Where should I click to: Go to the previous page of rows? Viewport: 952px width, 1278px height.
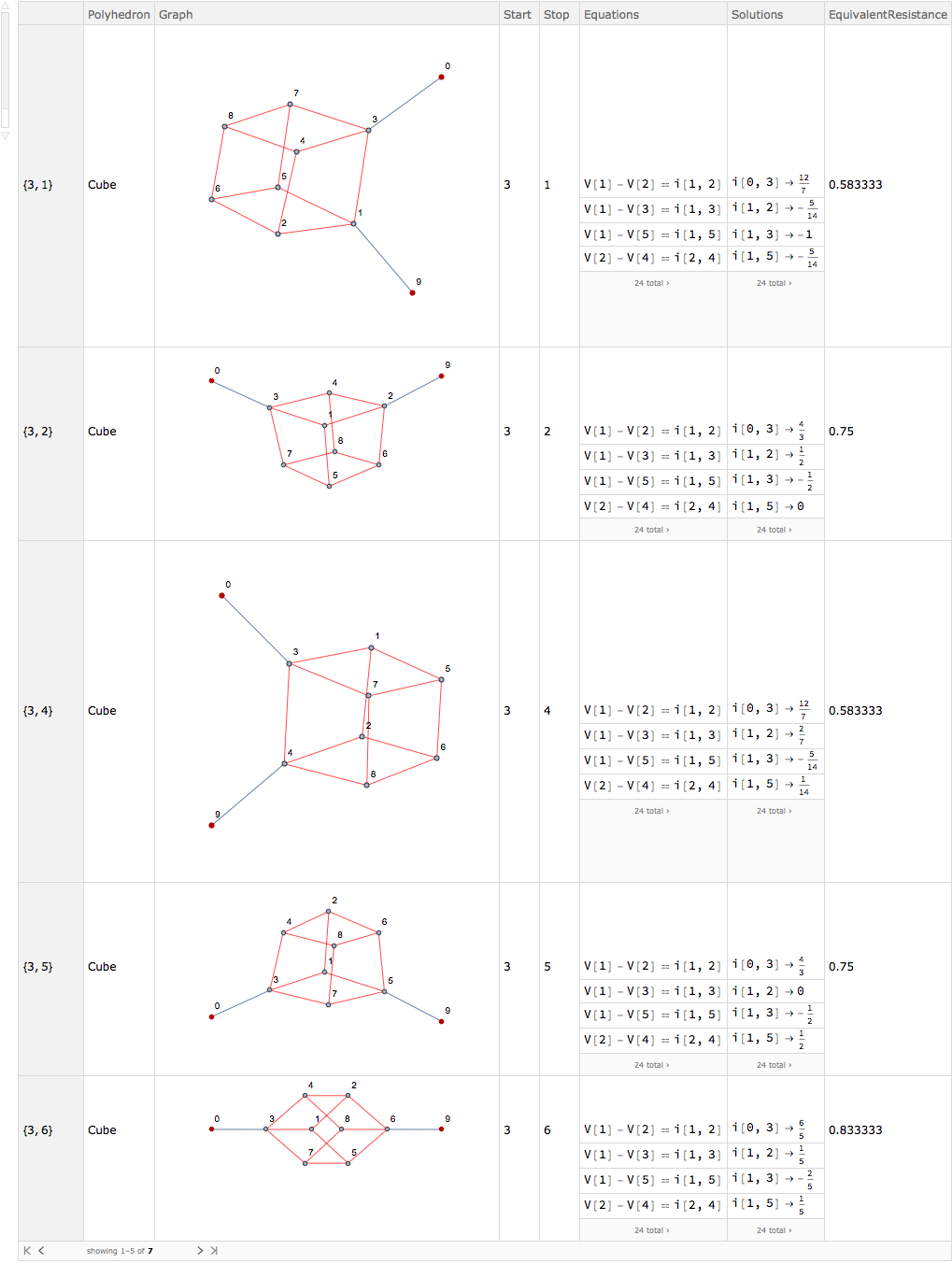point(41,1250)
